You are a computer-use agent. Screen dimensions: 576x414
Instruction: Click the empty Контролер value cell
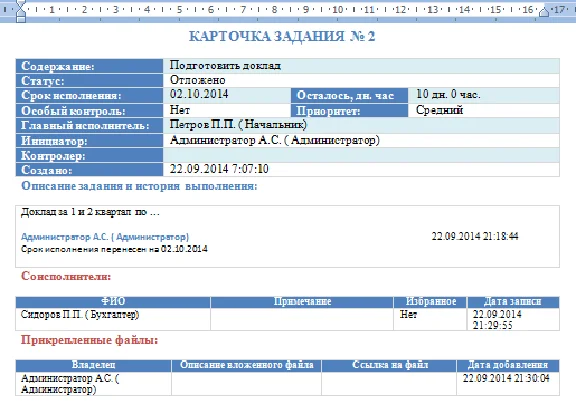pos(361,155)
